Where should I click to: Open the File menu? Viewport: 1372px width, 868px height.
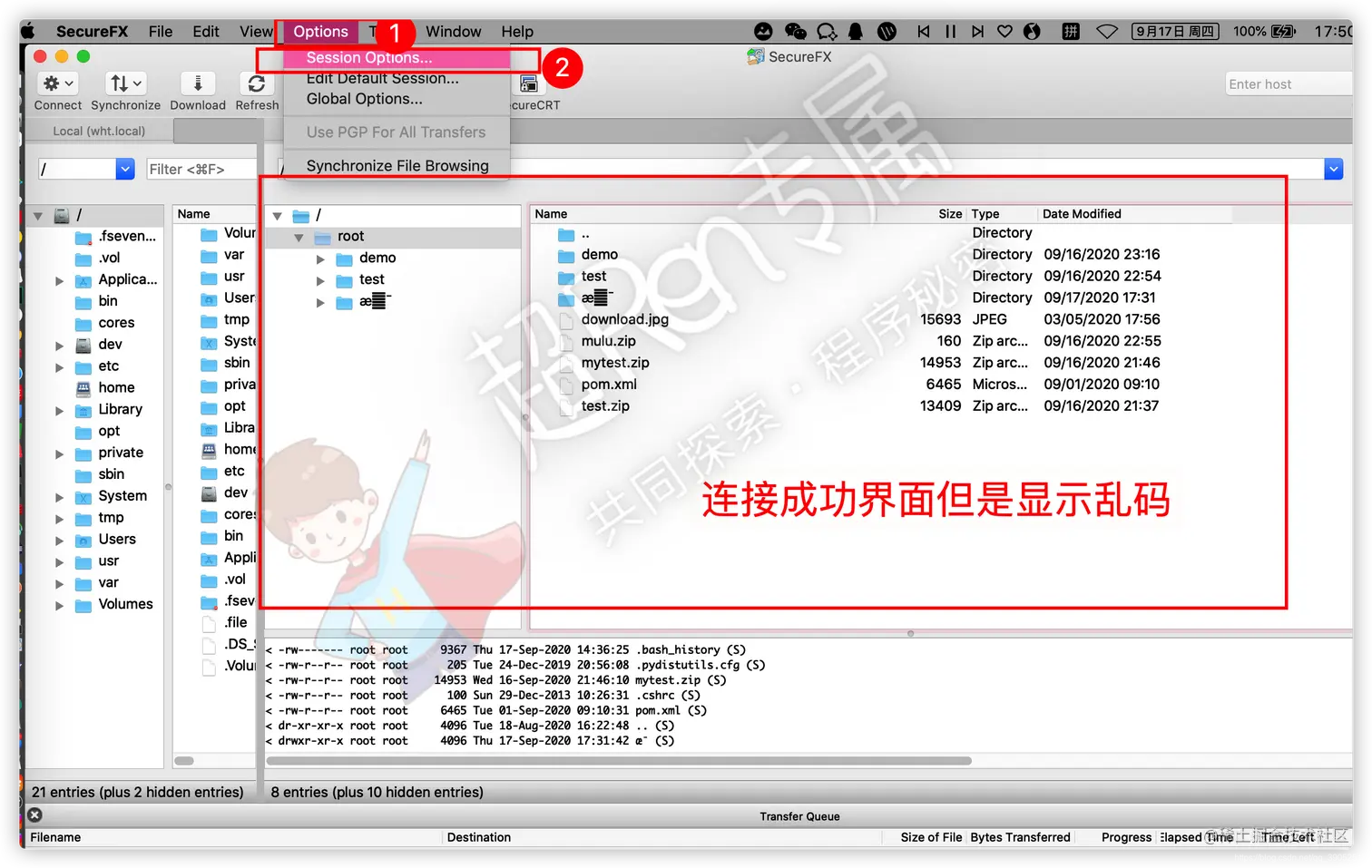click(x=161, y=32)
